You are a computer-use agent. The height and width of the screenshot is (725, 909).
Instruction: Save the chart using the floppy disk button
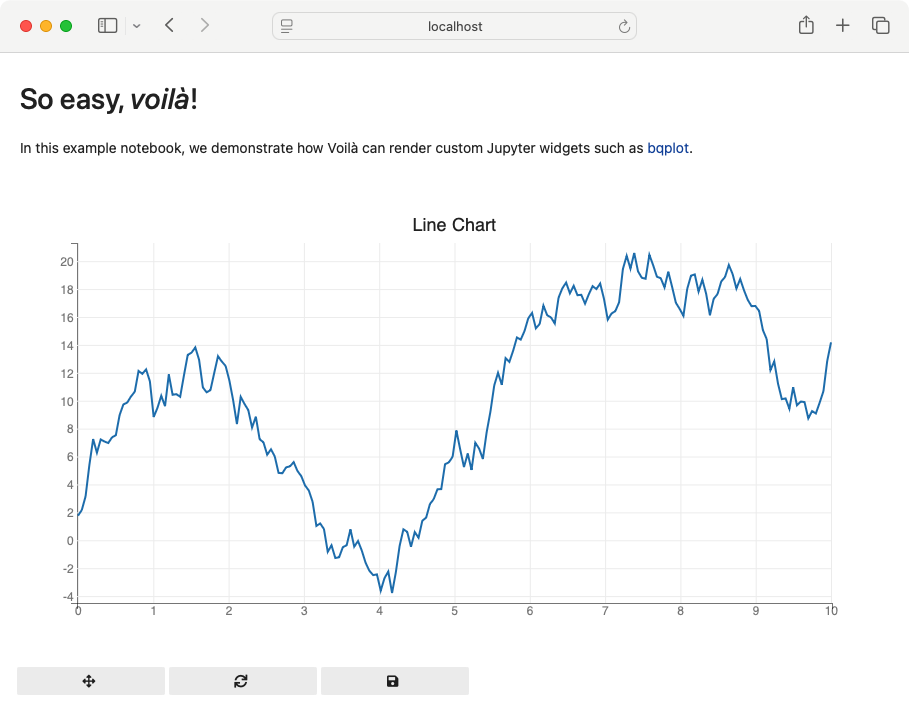[394, 681]
